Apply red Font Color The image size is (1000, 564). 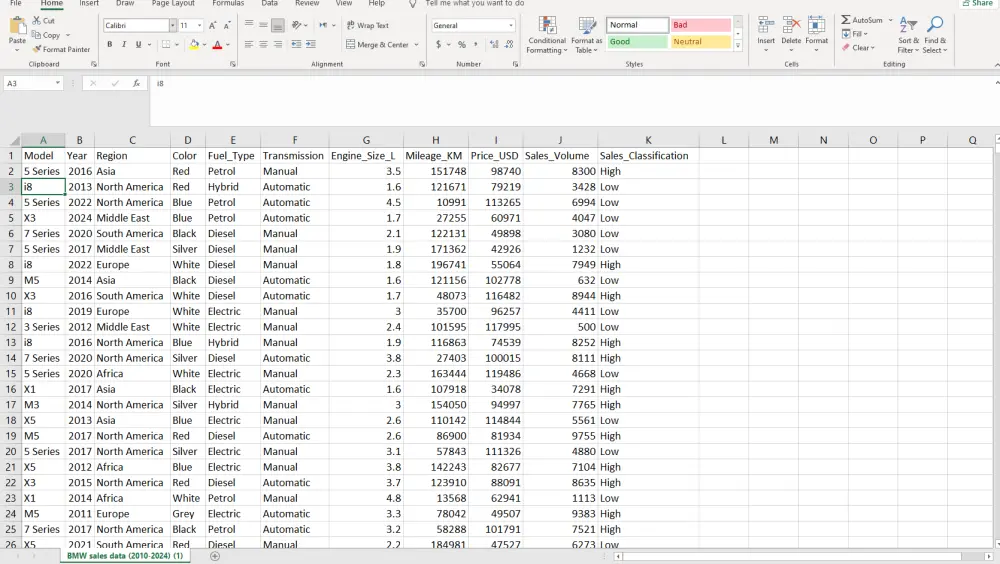pos(217,45)
